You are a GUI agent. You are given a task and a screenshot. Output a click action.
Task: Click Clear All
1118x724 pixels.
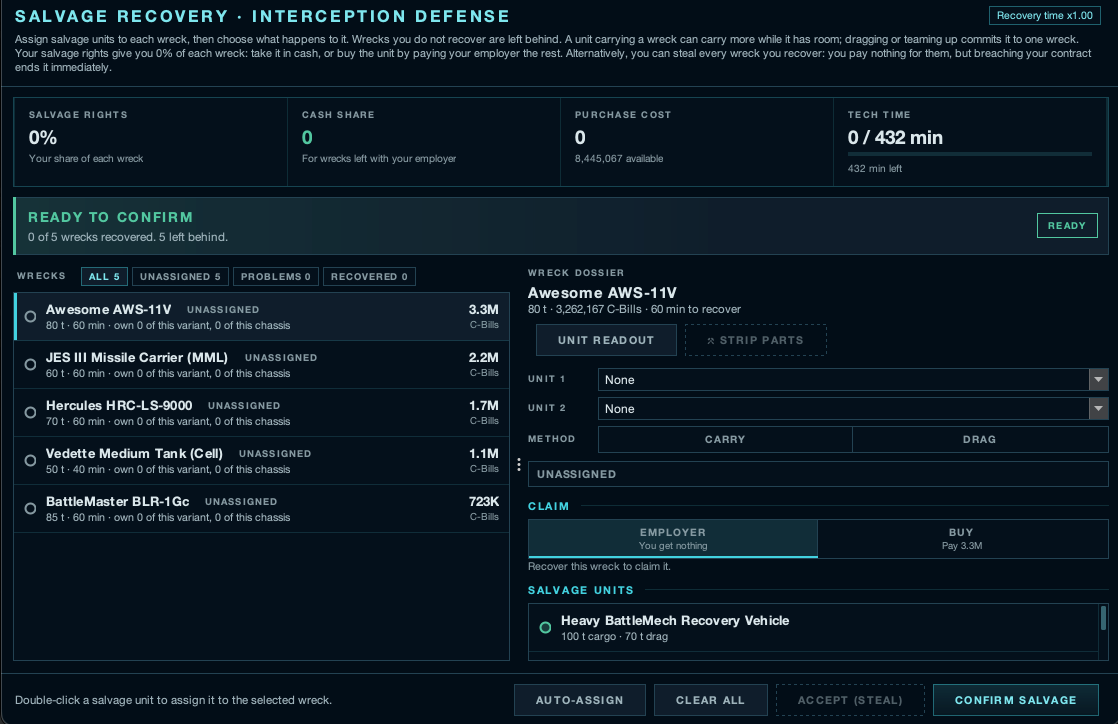point(710,700)
